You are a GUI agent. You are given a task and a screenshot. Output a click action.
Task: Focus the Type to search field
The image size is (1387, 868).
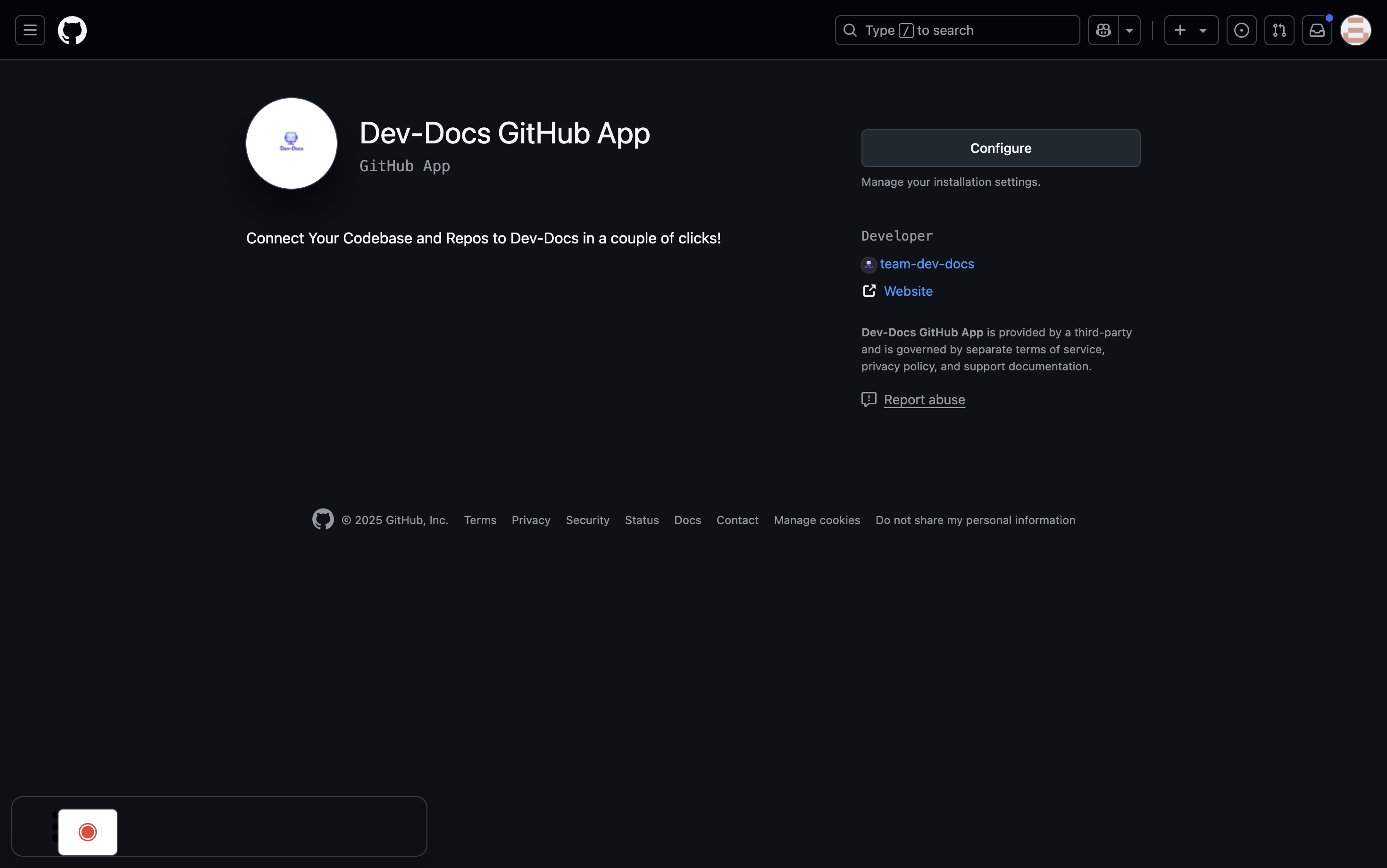(957, 30)
